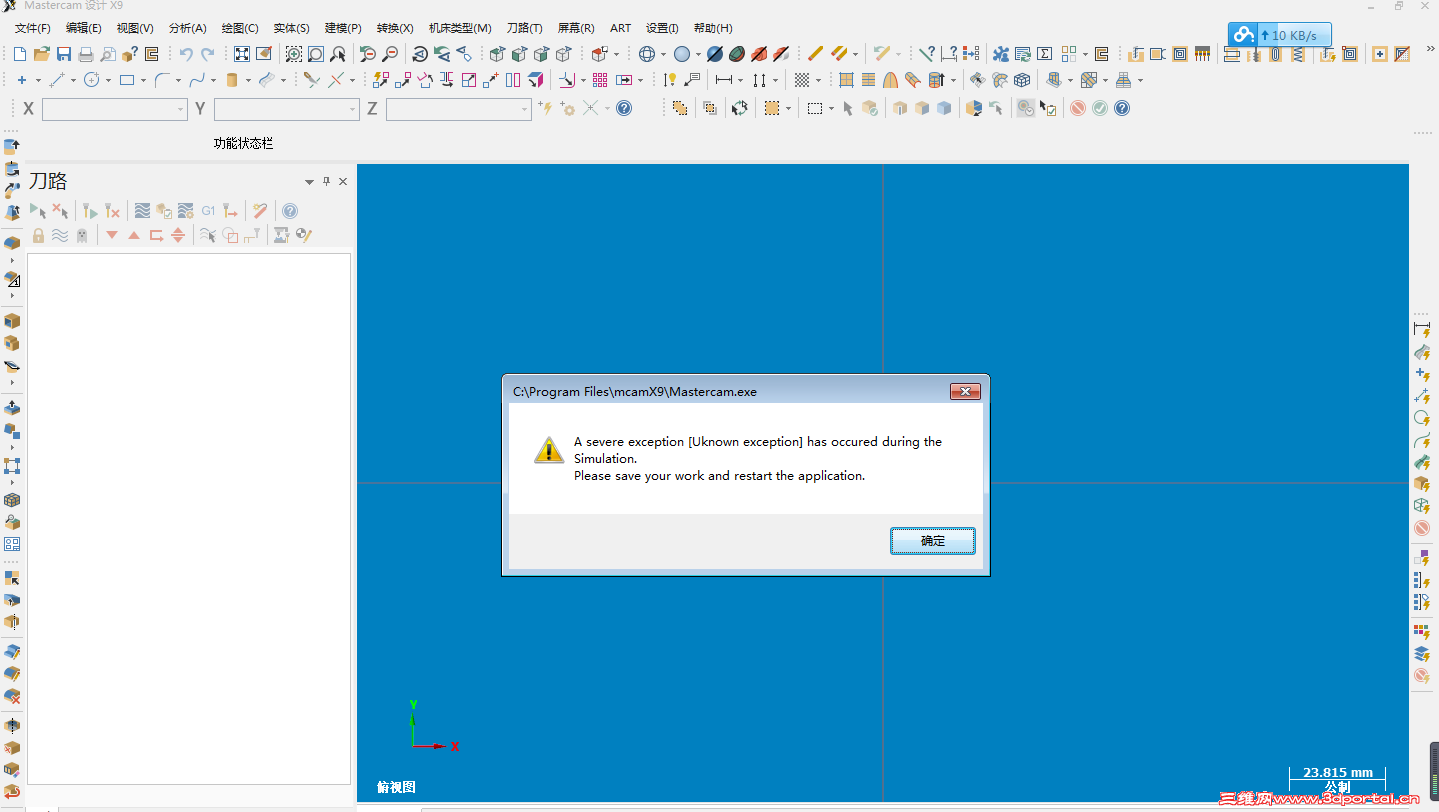Click the red move insert arrow up icon
Viewport: 1439px width, 812px height.
point(134,235)
